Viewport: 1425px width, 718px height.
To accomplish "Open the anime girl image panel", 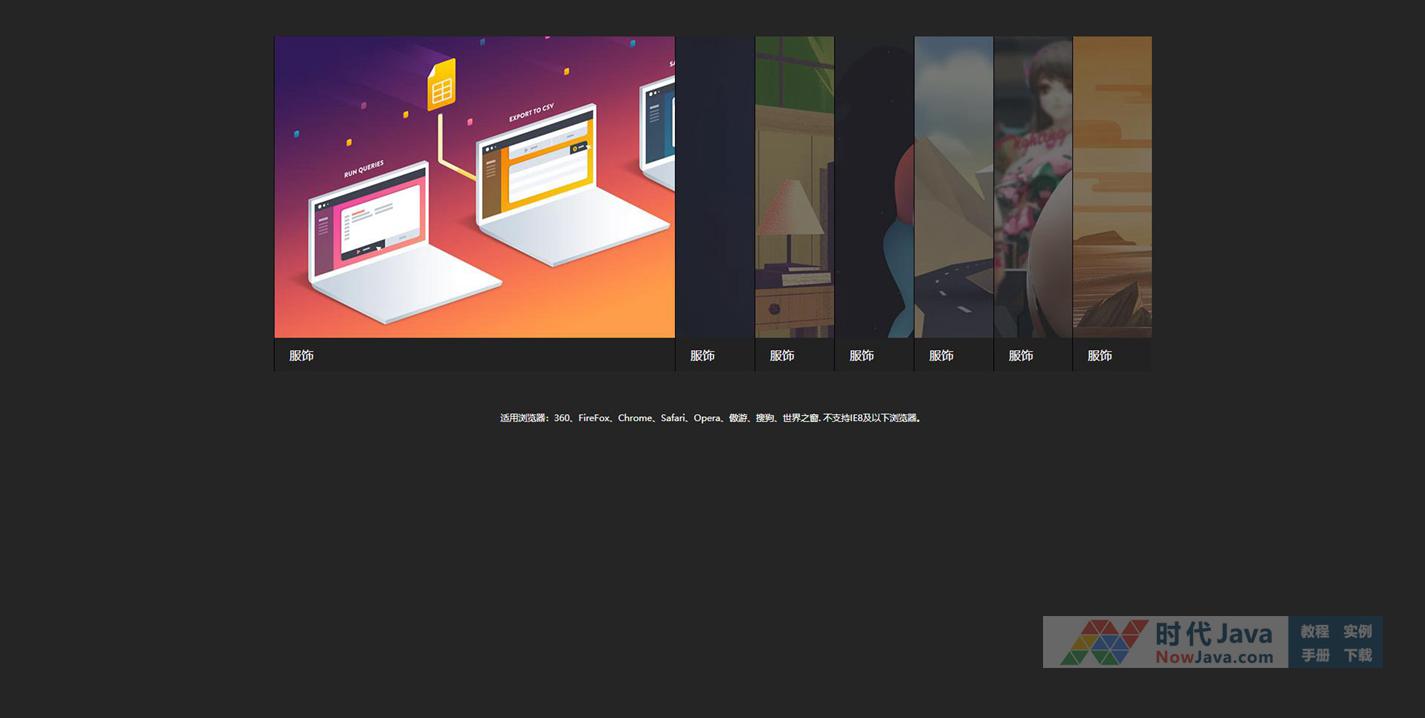I will pyautogui.click(x=1032, y=187).
